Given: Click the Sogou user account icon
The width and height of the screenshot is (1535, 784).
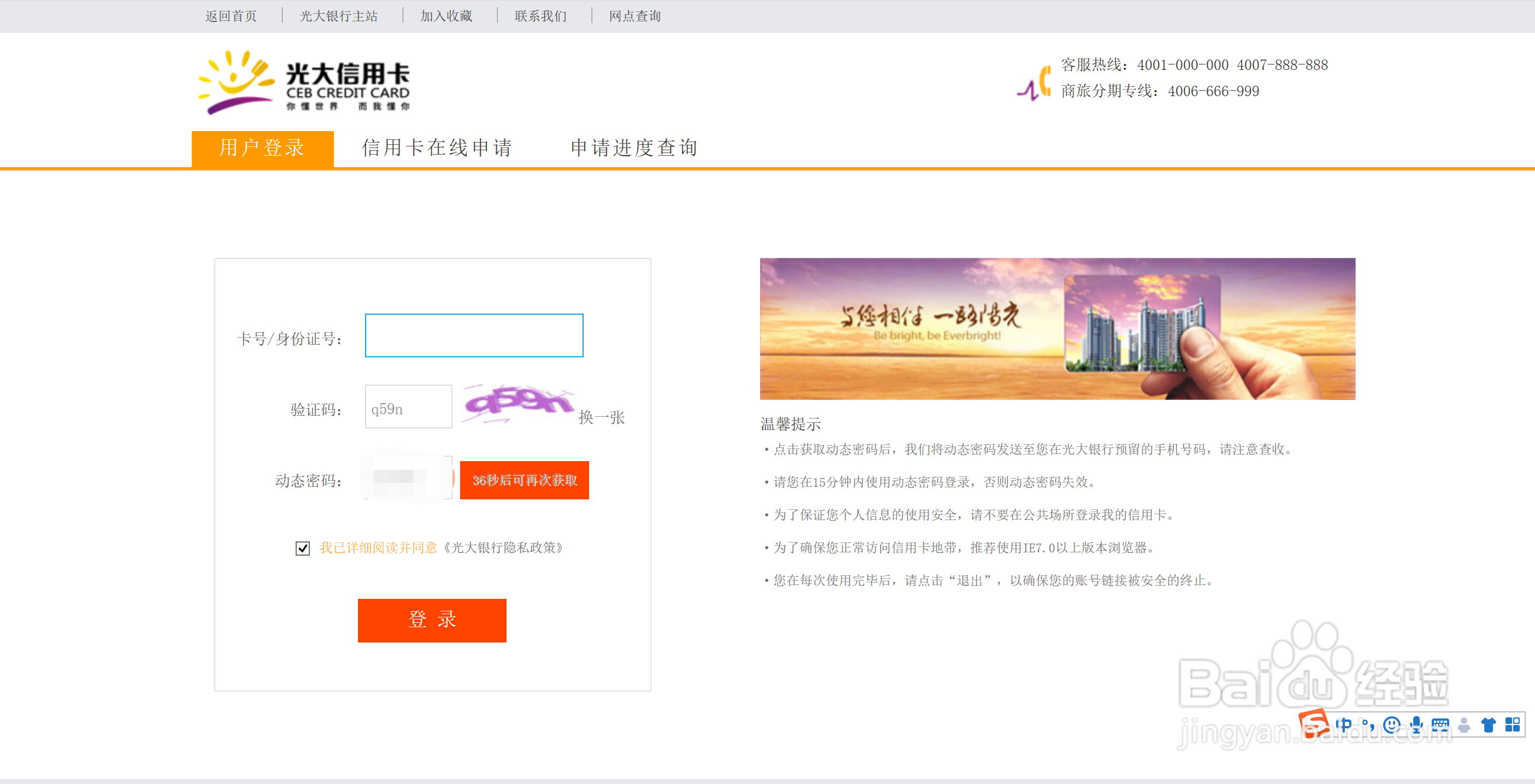Looking at the screenshot, I should [1464, 724].
